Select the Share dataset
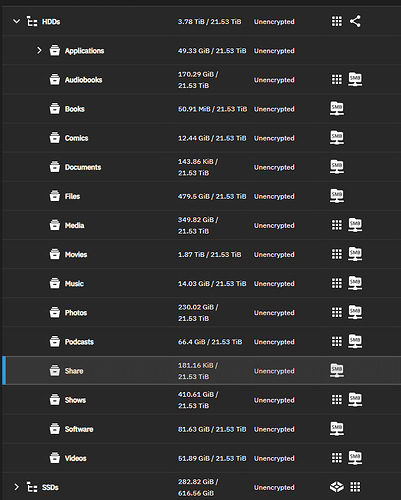This screenshot has width=401, height=500. [74, 371]
